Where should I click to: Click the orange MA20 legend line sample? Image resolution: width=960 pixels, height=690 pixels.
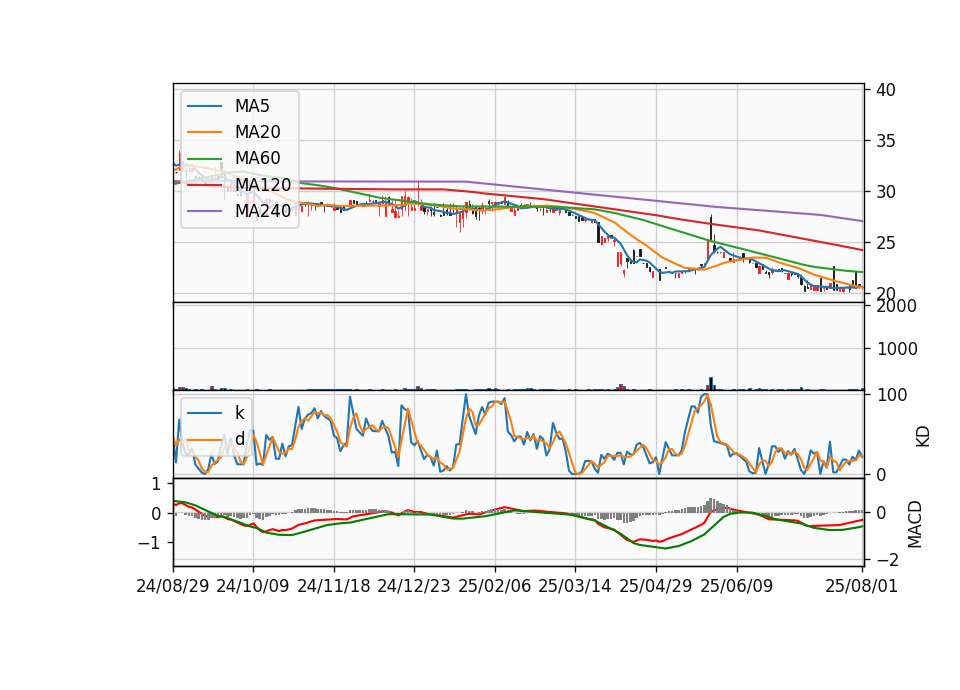click(204, 132)
